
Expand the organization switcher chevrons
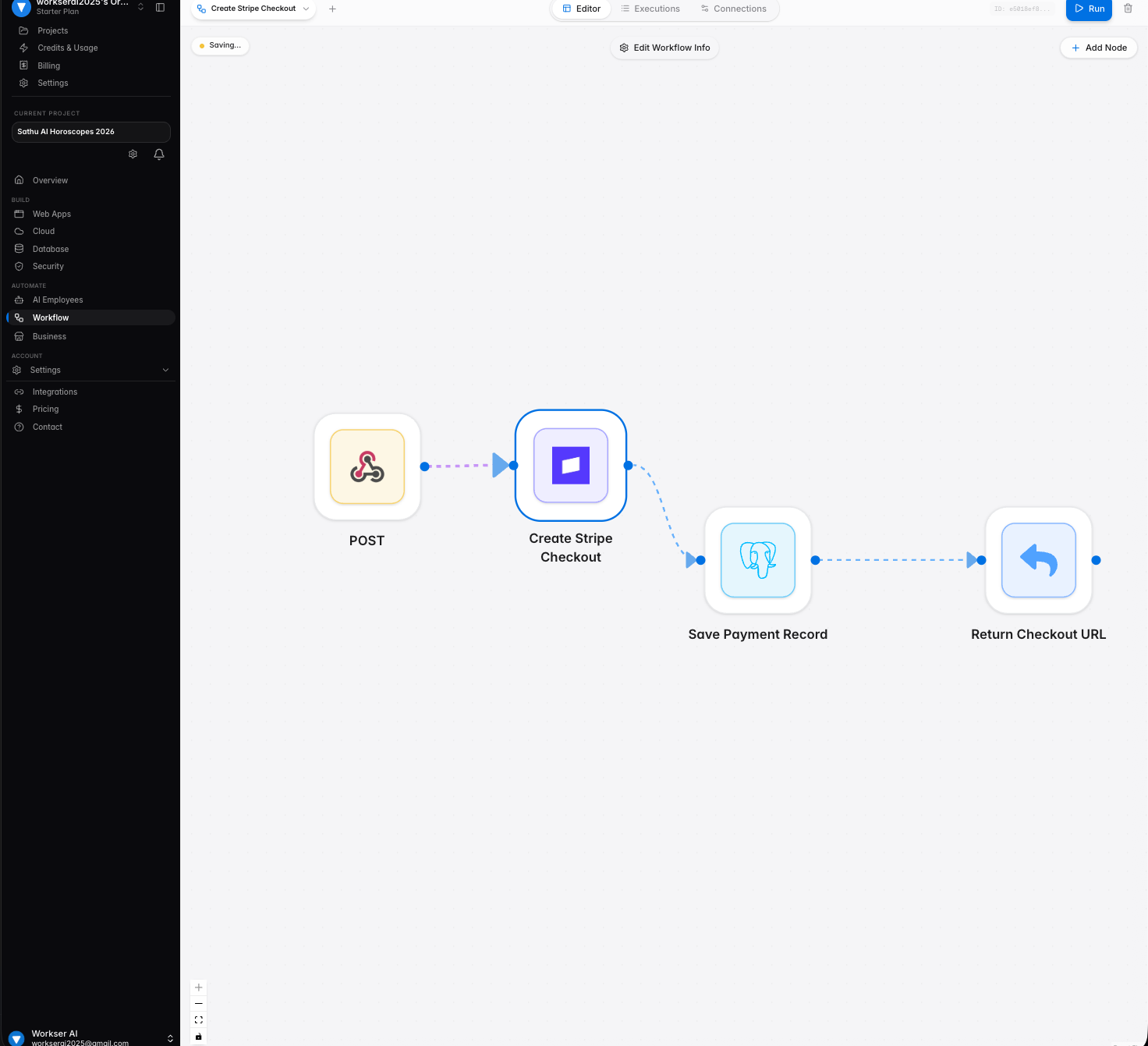(x=141, y=7)
